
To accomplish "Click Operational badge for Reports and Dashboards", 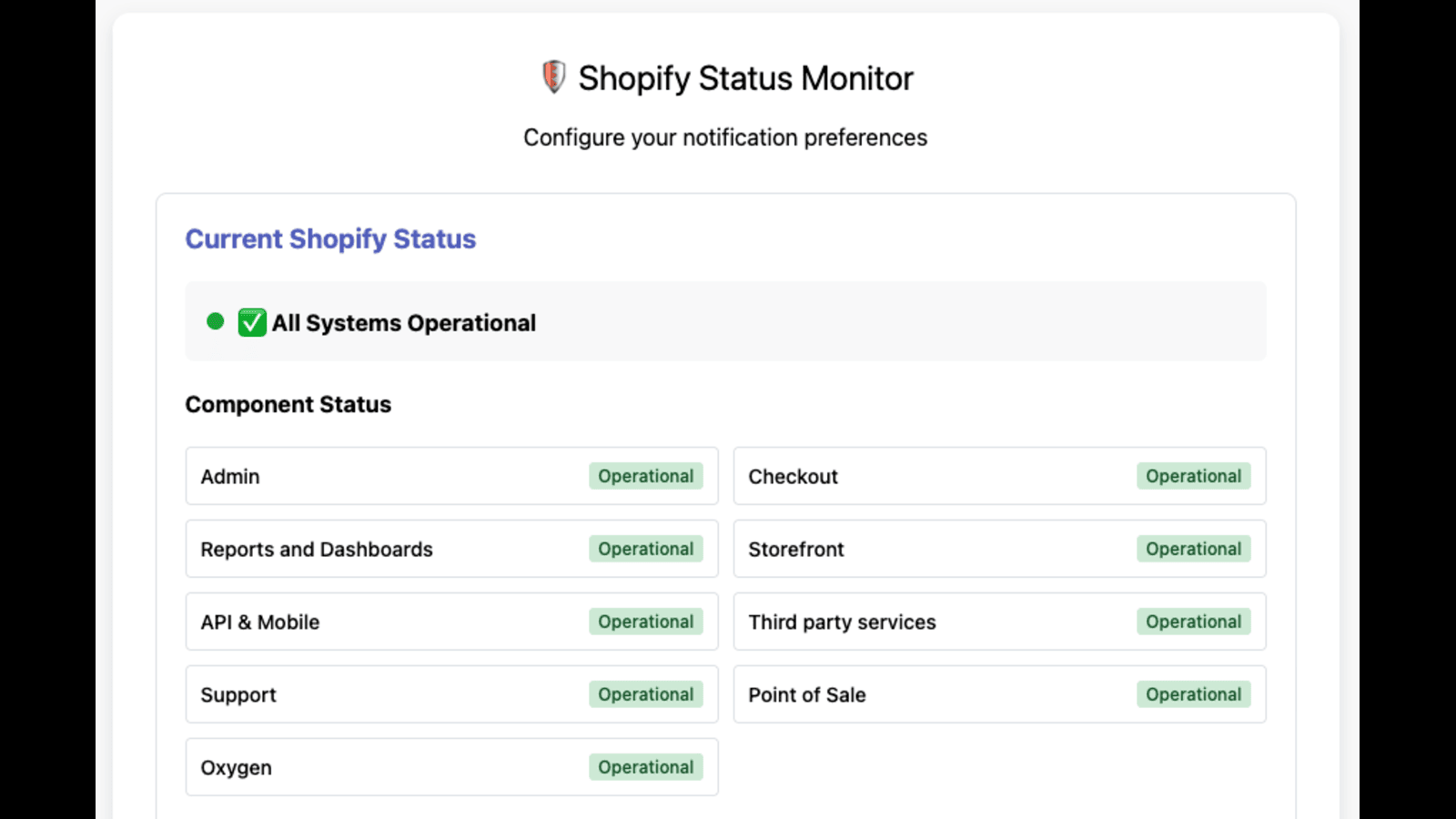I will tap(646, 549).
